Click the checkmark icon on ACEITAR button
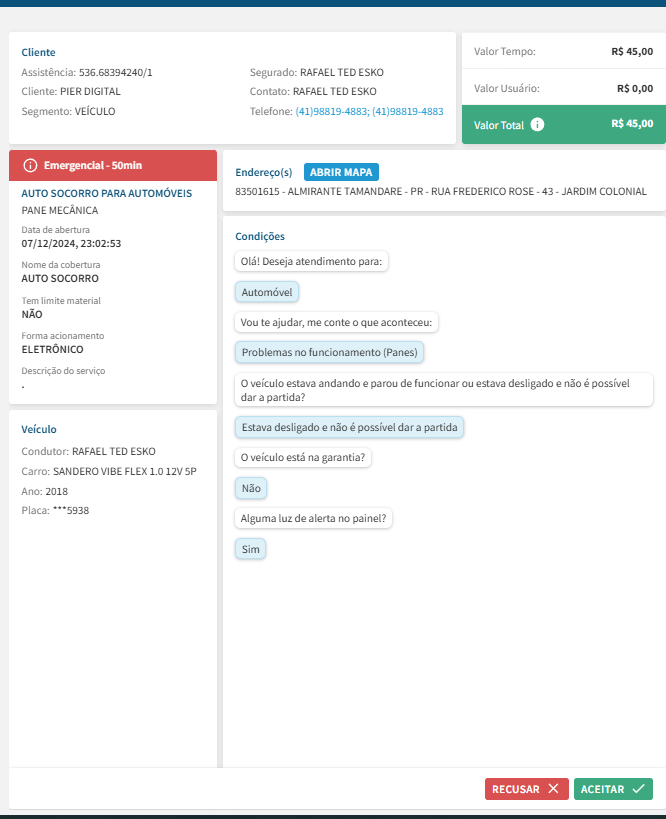 tap(638, 789)
